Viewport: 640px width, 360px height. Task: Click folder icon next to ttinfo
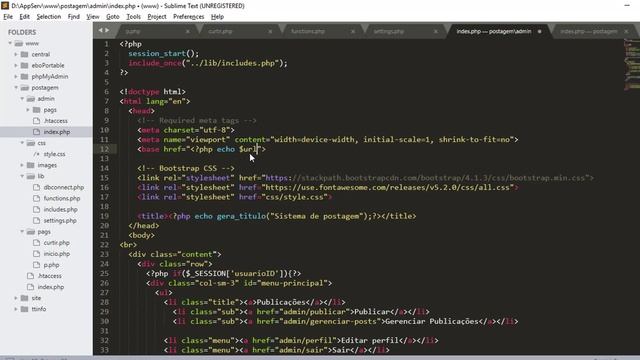pyautogui.click(x=24, y=309)
